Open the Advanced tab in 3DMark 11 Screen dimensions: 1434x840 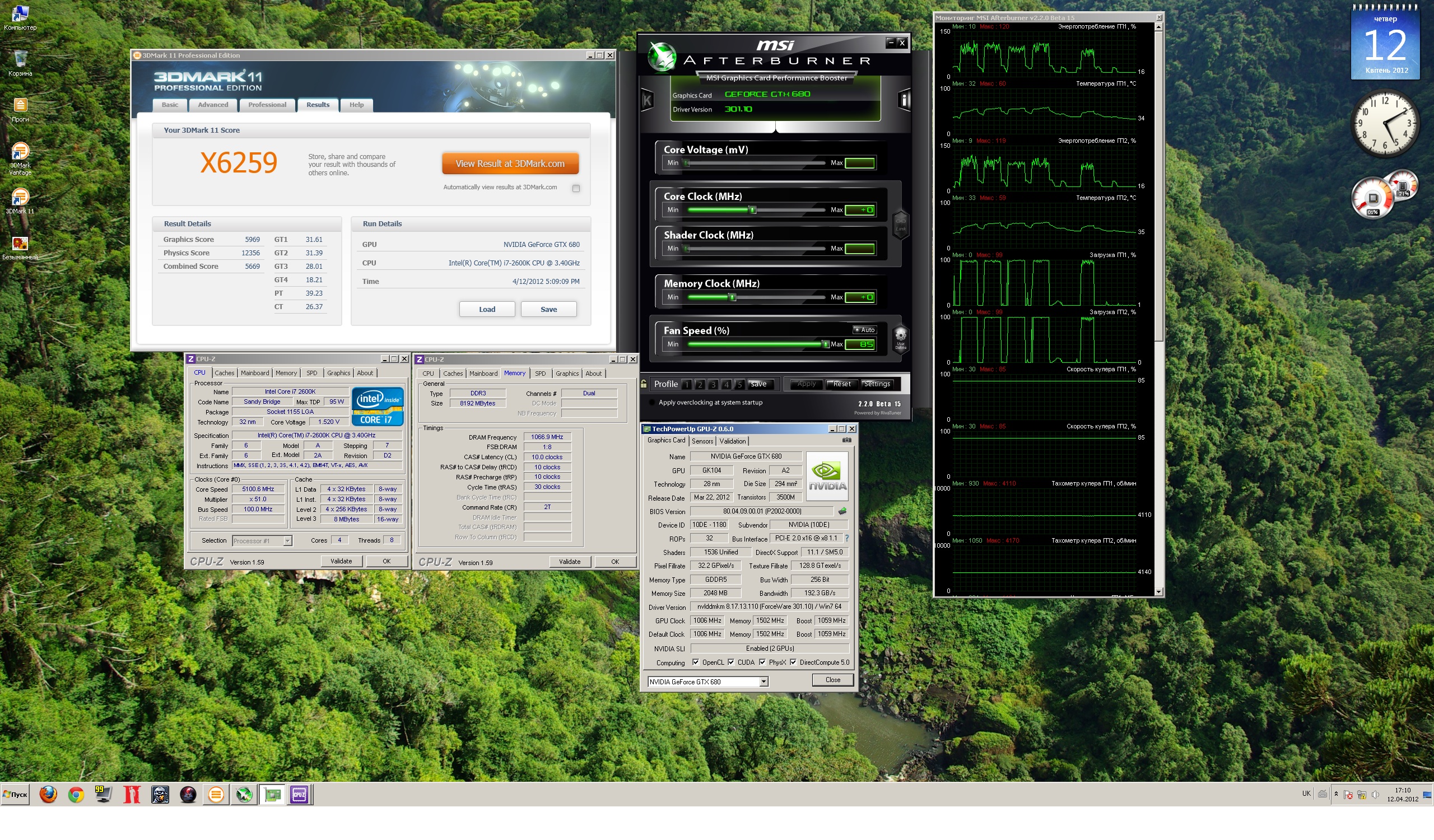pyautogui.click(x=213, y=105)
